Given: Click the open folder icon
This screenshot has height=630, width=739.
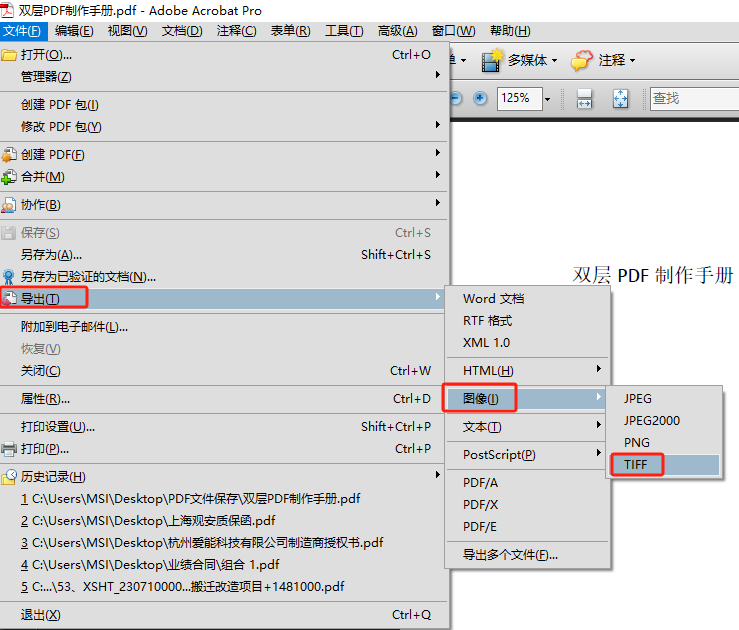Looking at the screenshot, I should (x=9, y=55).
